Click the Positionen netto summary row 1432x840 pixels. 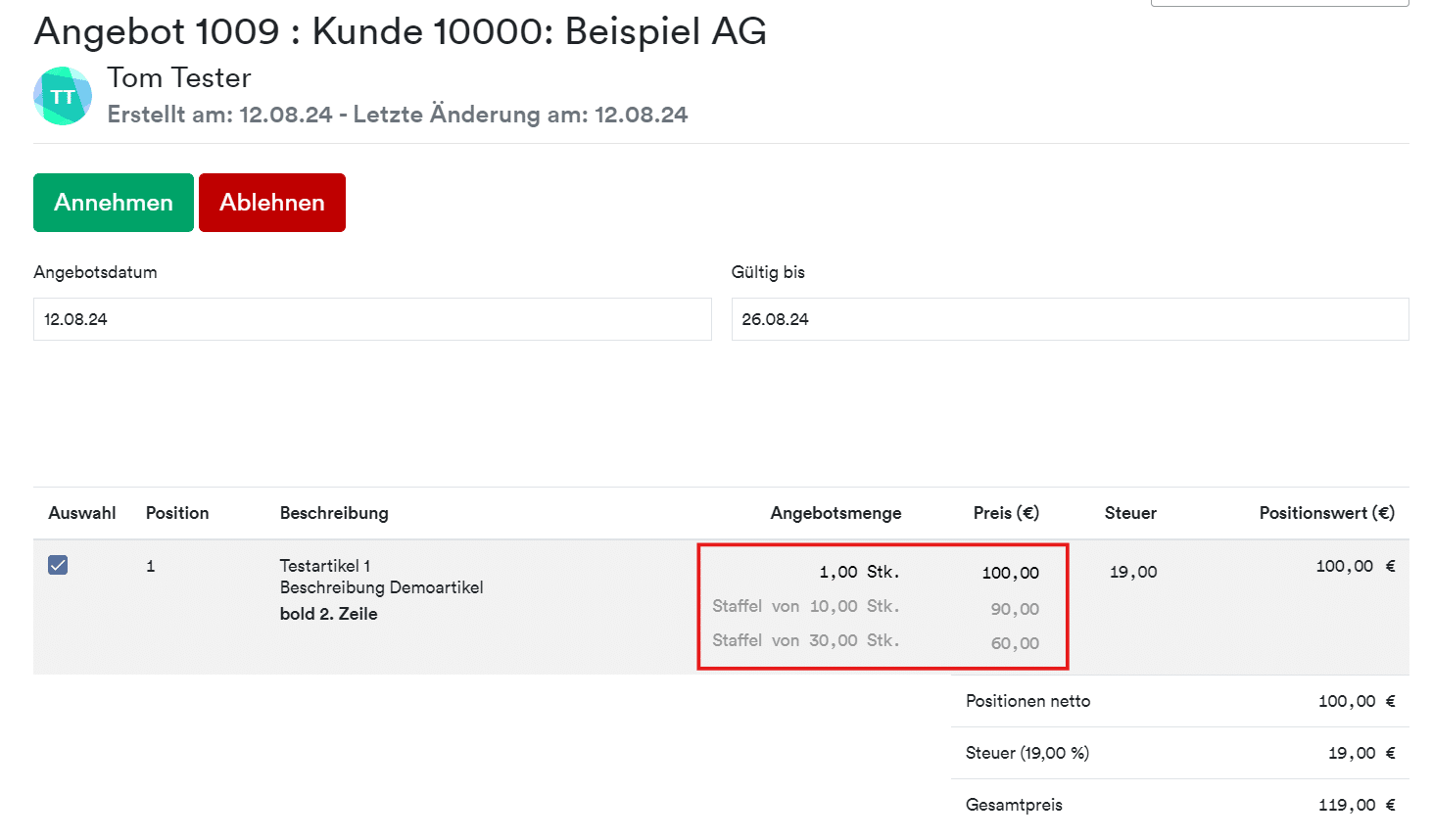pos(1180,701)
